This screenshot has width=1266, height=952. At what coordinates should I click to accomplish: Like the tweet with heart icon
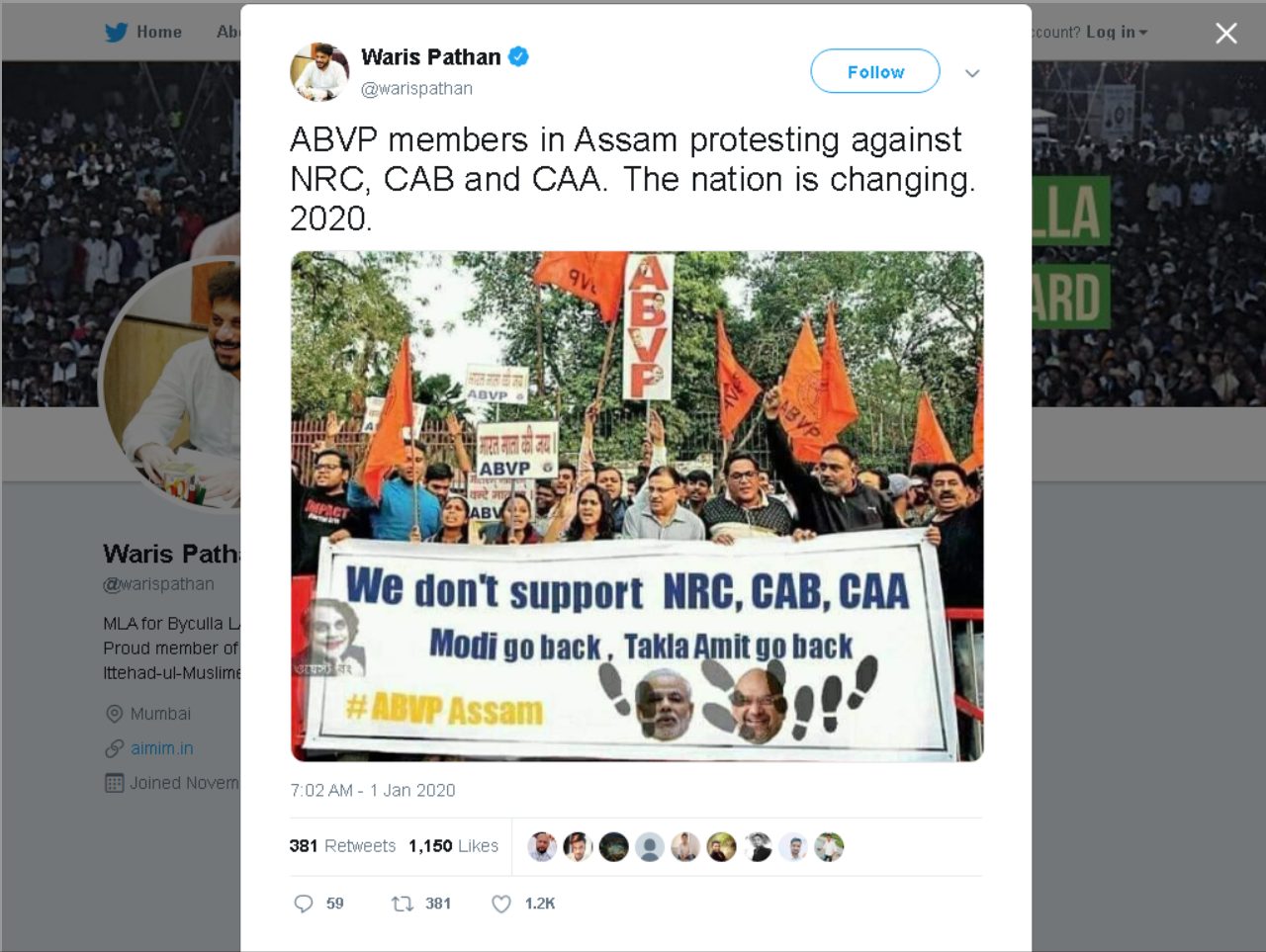point(501,904)
